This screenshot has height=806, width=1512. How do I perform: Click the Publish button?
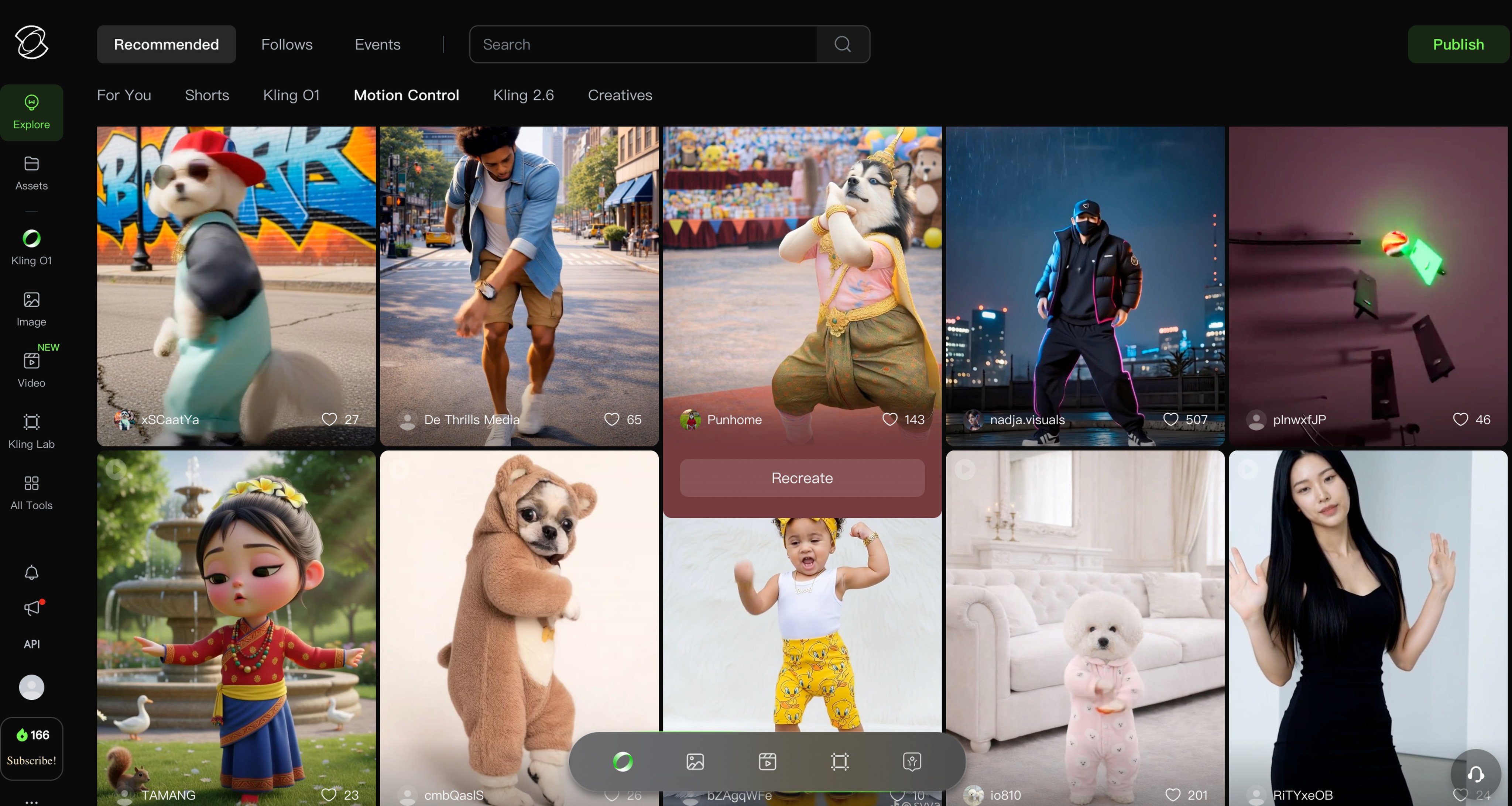point(1458,44)
